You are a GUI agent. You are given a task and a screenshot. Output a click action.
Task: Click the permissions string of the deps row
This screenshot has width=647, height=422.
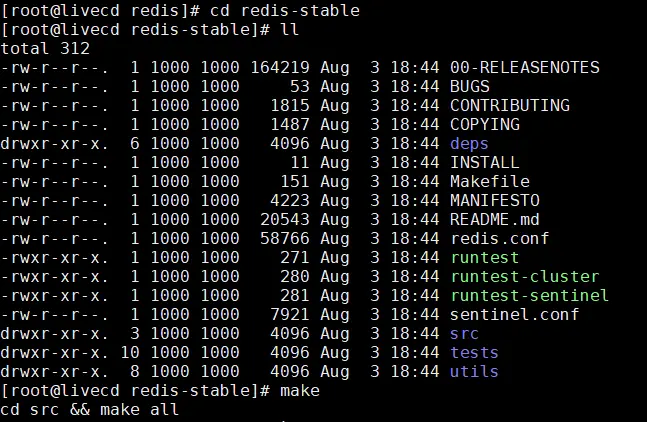(x=54, y=143)
